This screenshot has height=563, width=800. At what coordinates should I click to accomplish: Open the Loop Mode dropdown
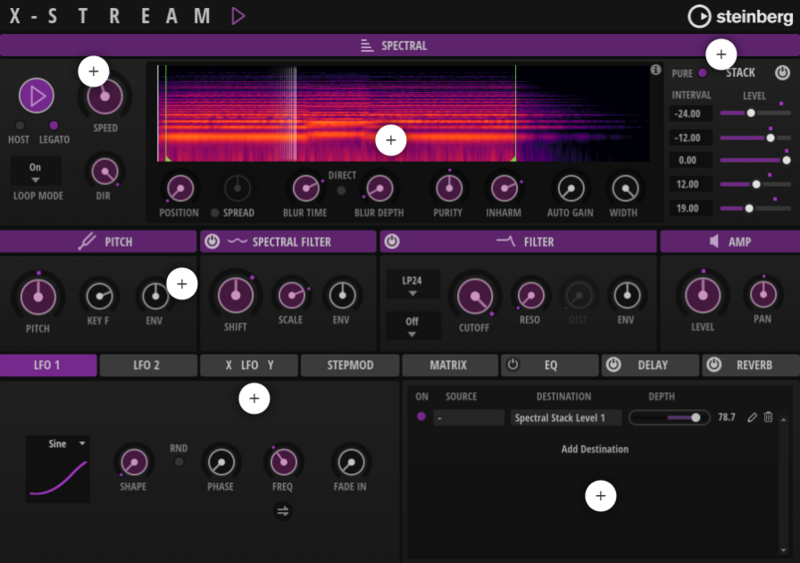(x=35, y=173)
